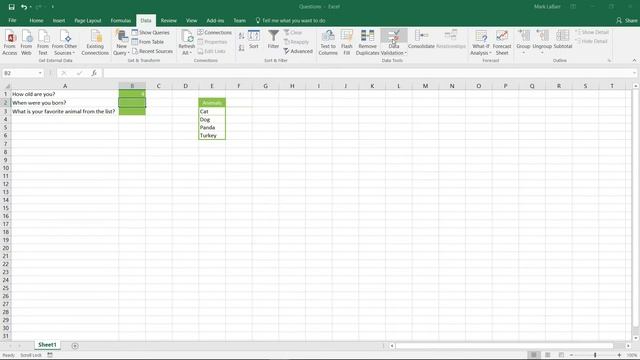Open Outline group dialog launcher

pyautogui.click(x=609, y=60)
